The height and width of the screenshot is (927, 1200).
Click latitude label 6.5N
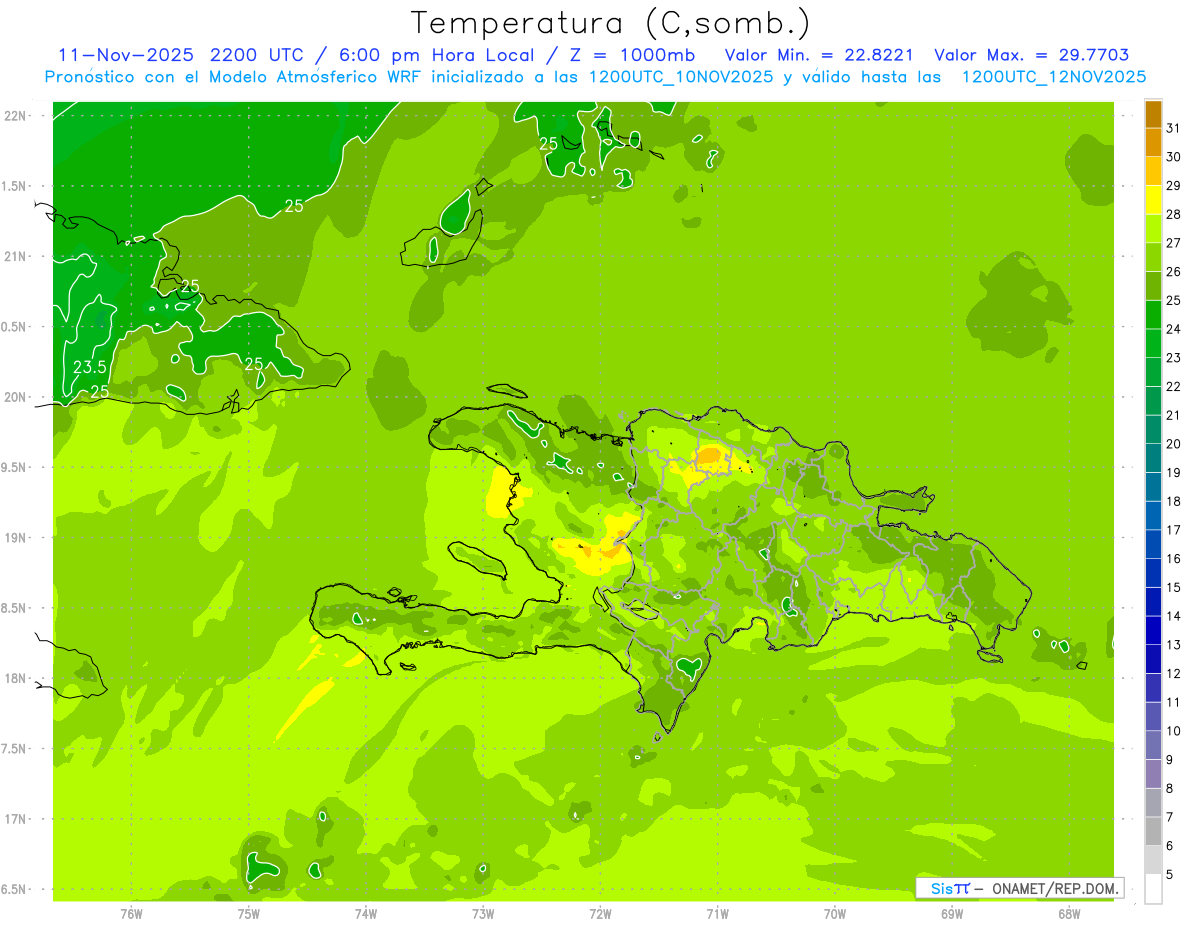(14, 889)
